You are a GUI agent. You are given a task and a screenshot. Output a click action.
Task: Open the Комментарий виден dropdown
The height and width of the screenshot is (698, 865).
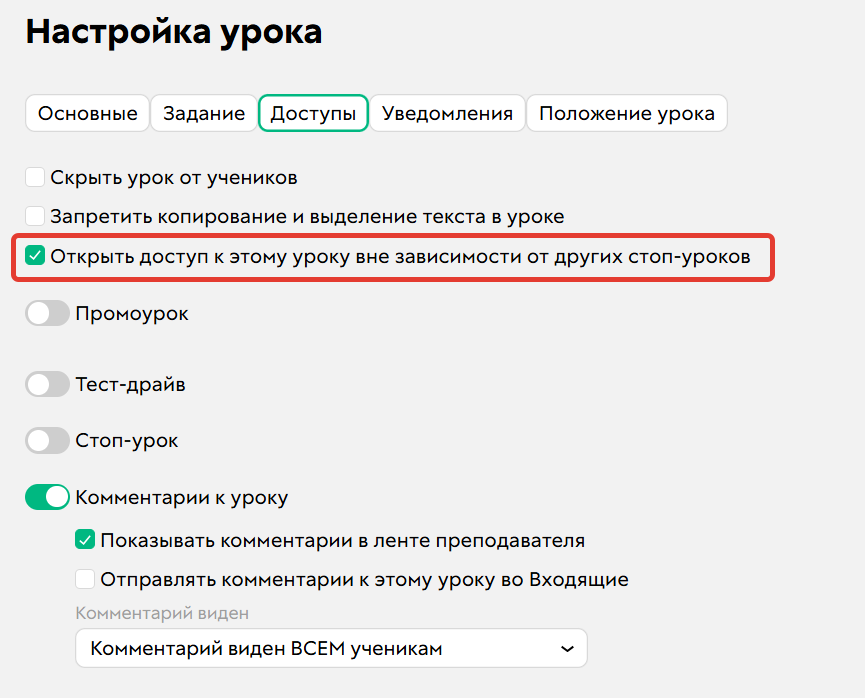click(330, 648)
